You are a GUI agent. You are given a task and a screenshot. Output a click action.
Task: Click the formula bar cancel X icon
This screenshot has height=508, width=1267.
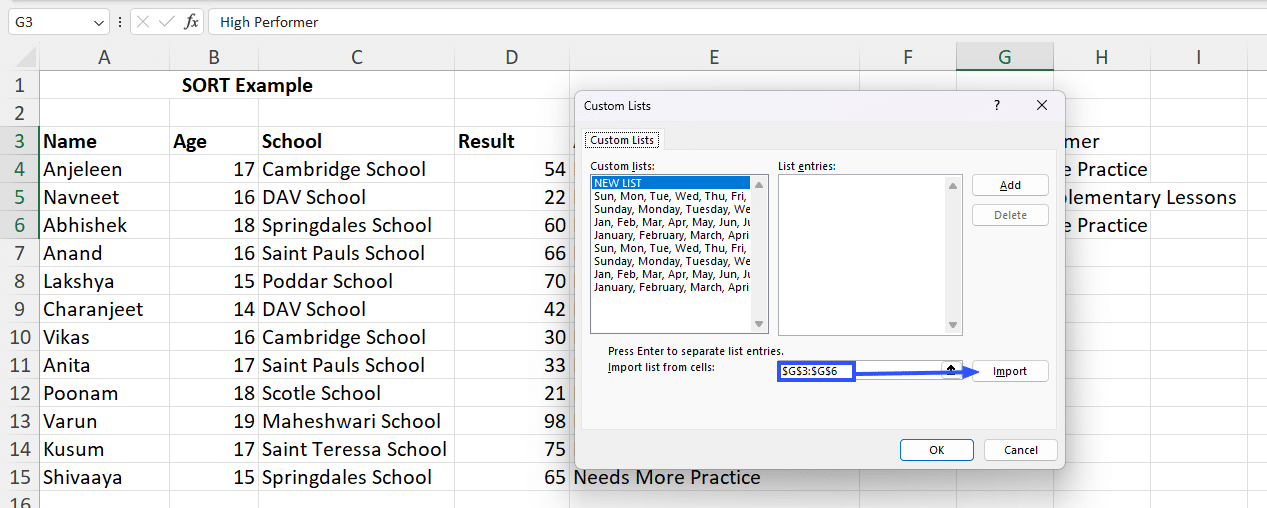click(x=143, y=21)
